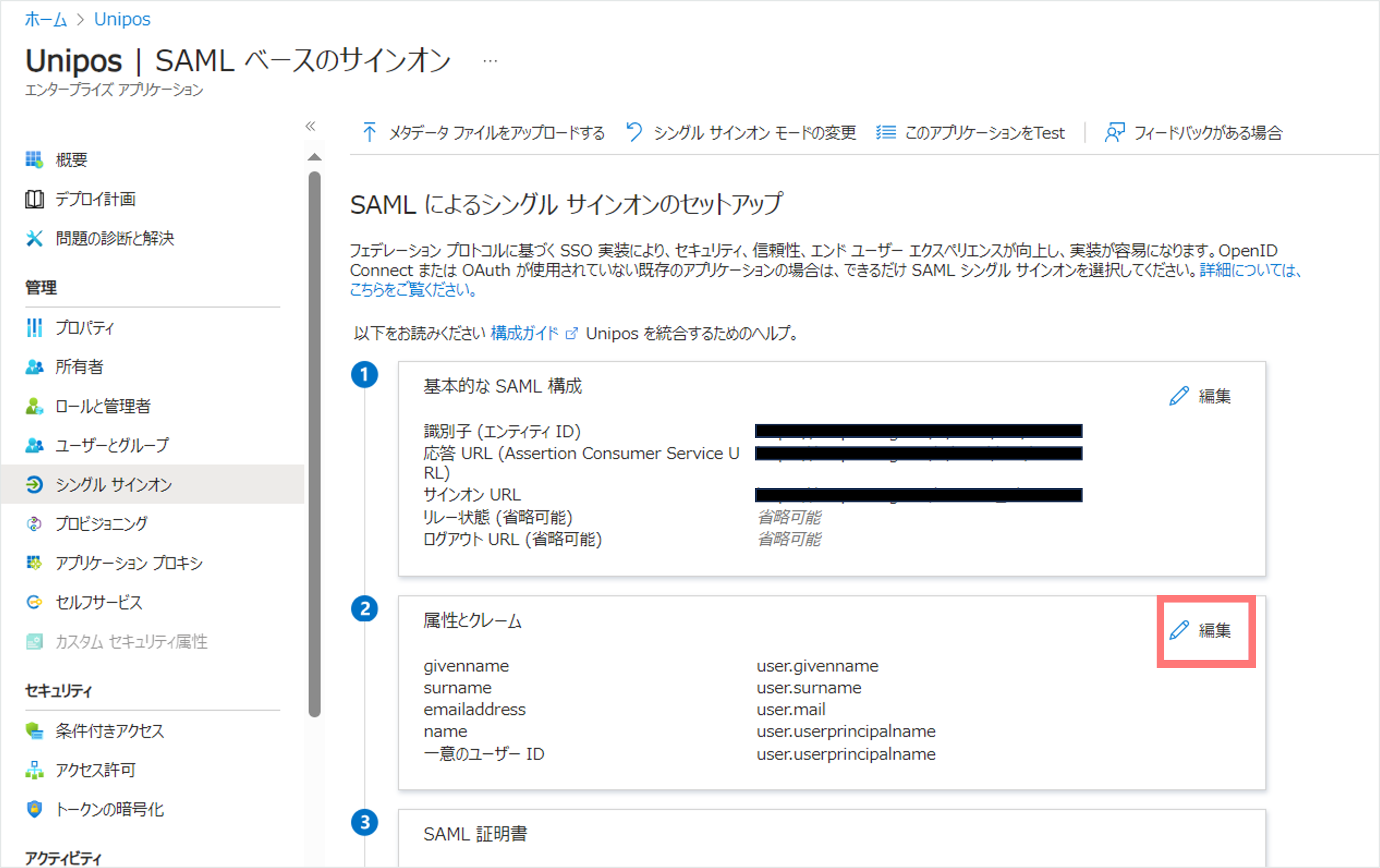Edit 基本的な SAML 構成 section
Screen dimensions: 1380x868
pyautogui.click(x=1200, y=396)
